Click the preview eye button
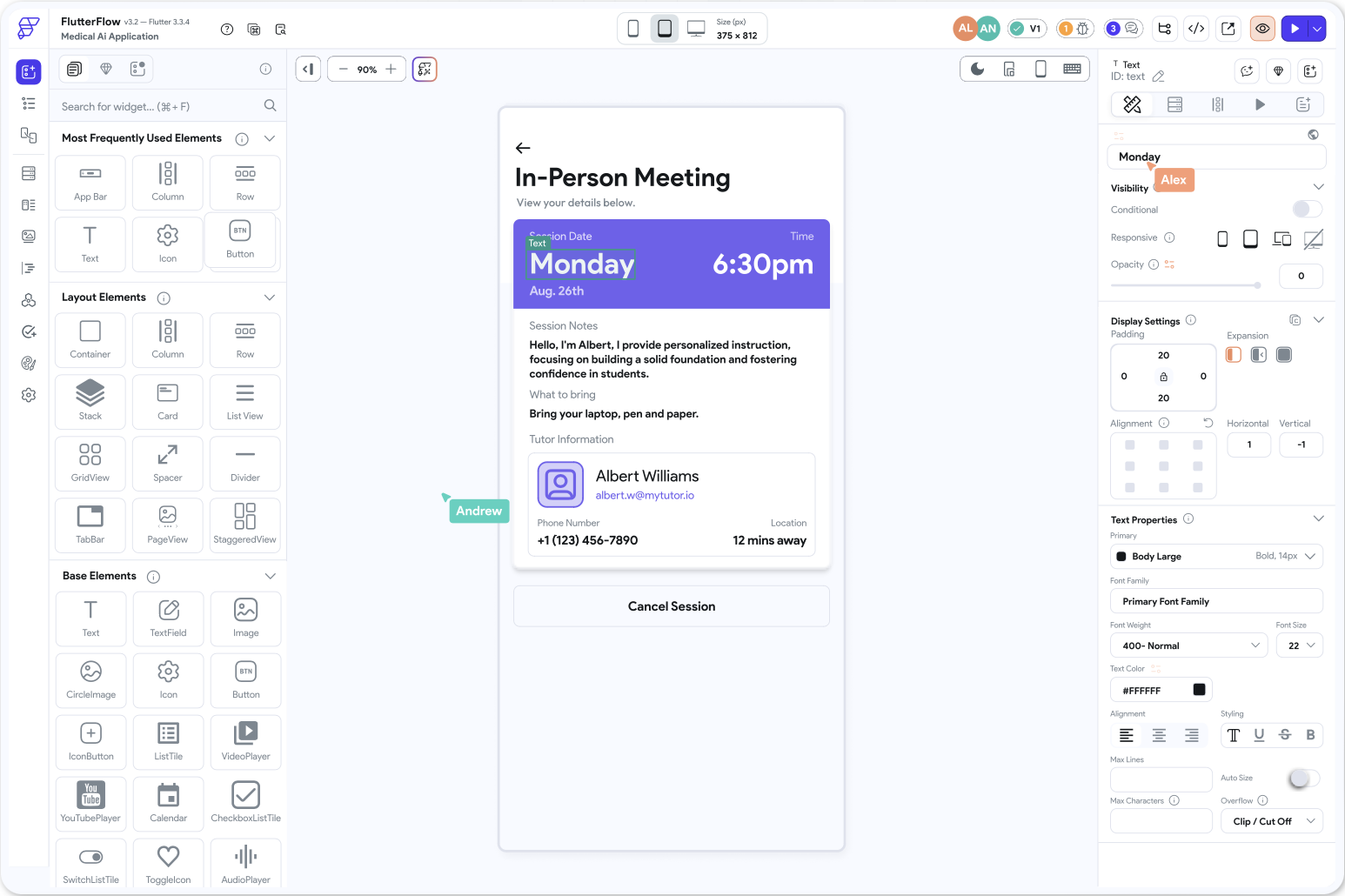1345x896 pixels. (1262, 29)
